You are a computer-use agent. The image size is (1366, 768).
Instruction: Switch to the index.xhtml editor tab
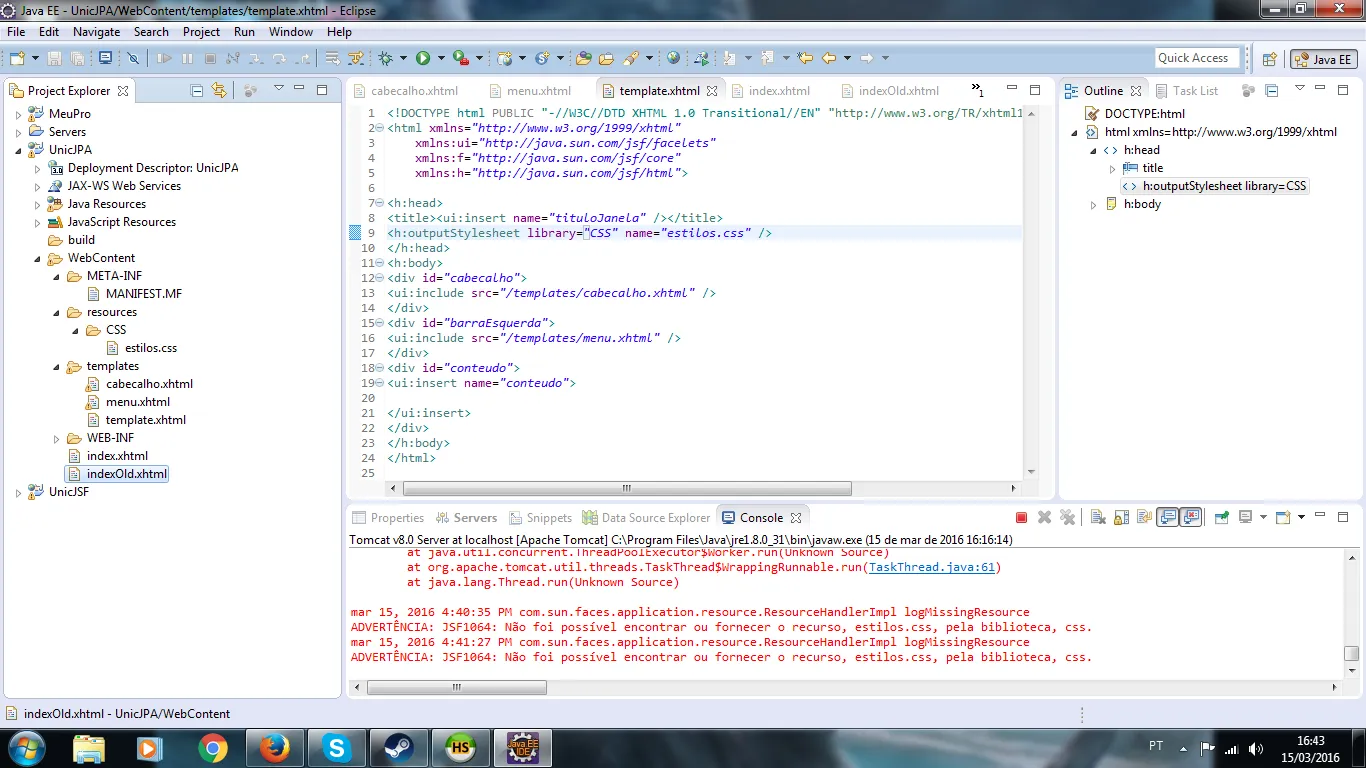click(x=778, y=91)
